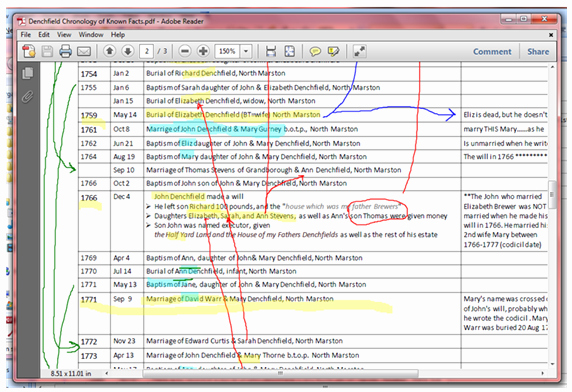The height and width of the screenshot is (392, 572).
Task: Click 'John Denchfield made a will' text
Action: 199,197
